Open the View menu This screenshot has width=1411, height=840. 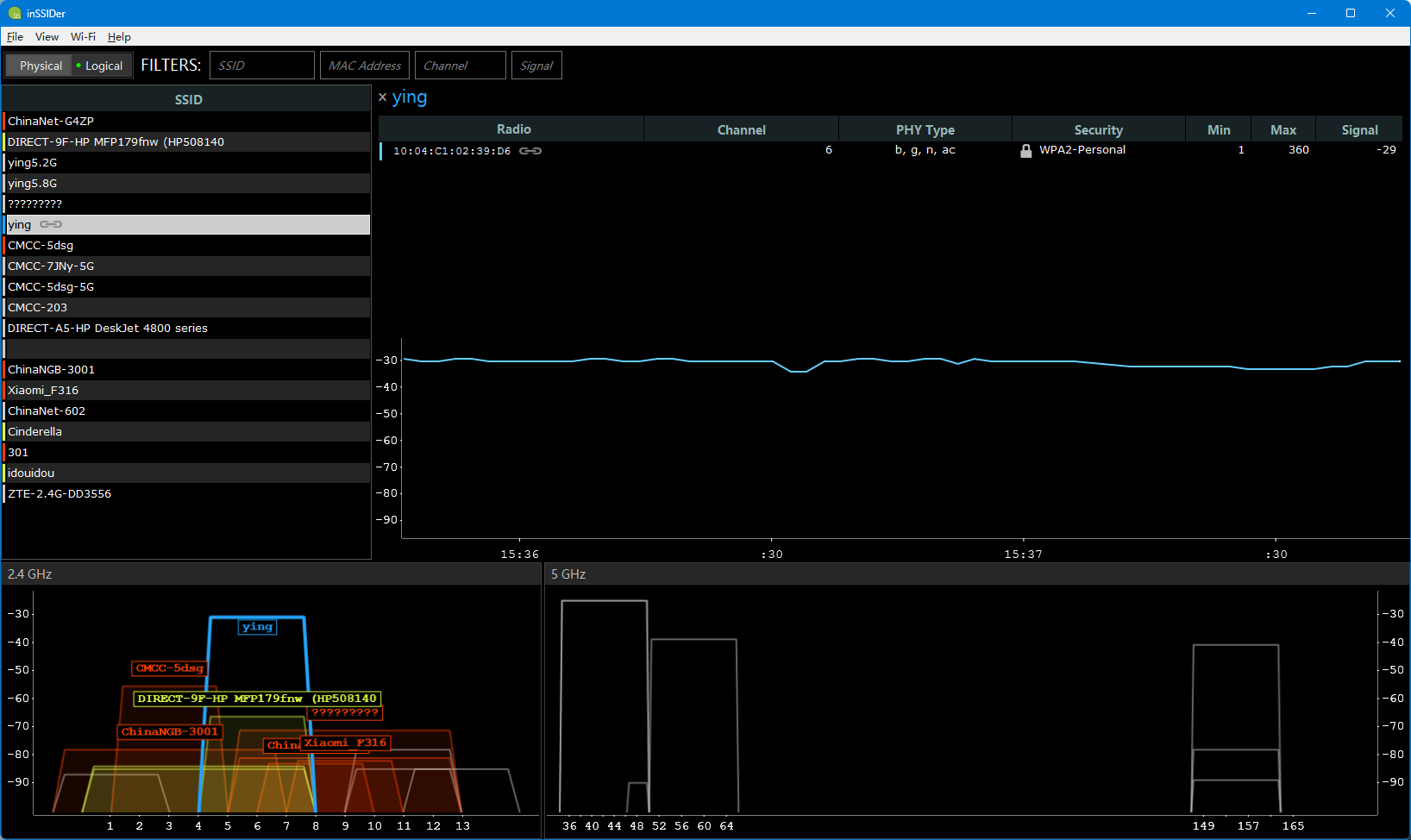click(x=47, y=37)
